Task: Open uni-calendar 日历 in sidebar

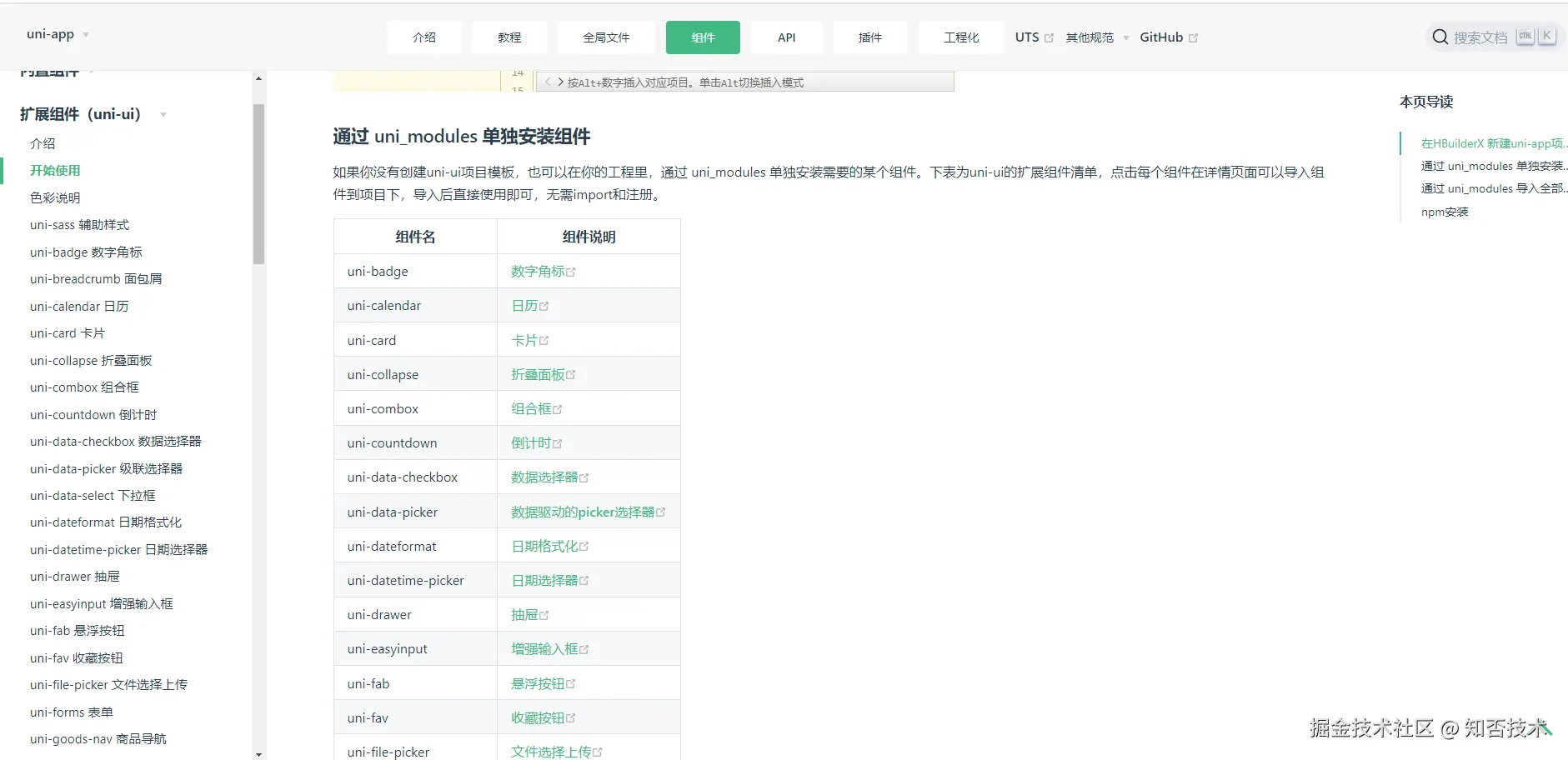Action: tap(79, 306)
